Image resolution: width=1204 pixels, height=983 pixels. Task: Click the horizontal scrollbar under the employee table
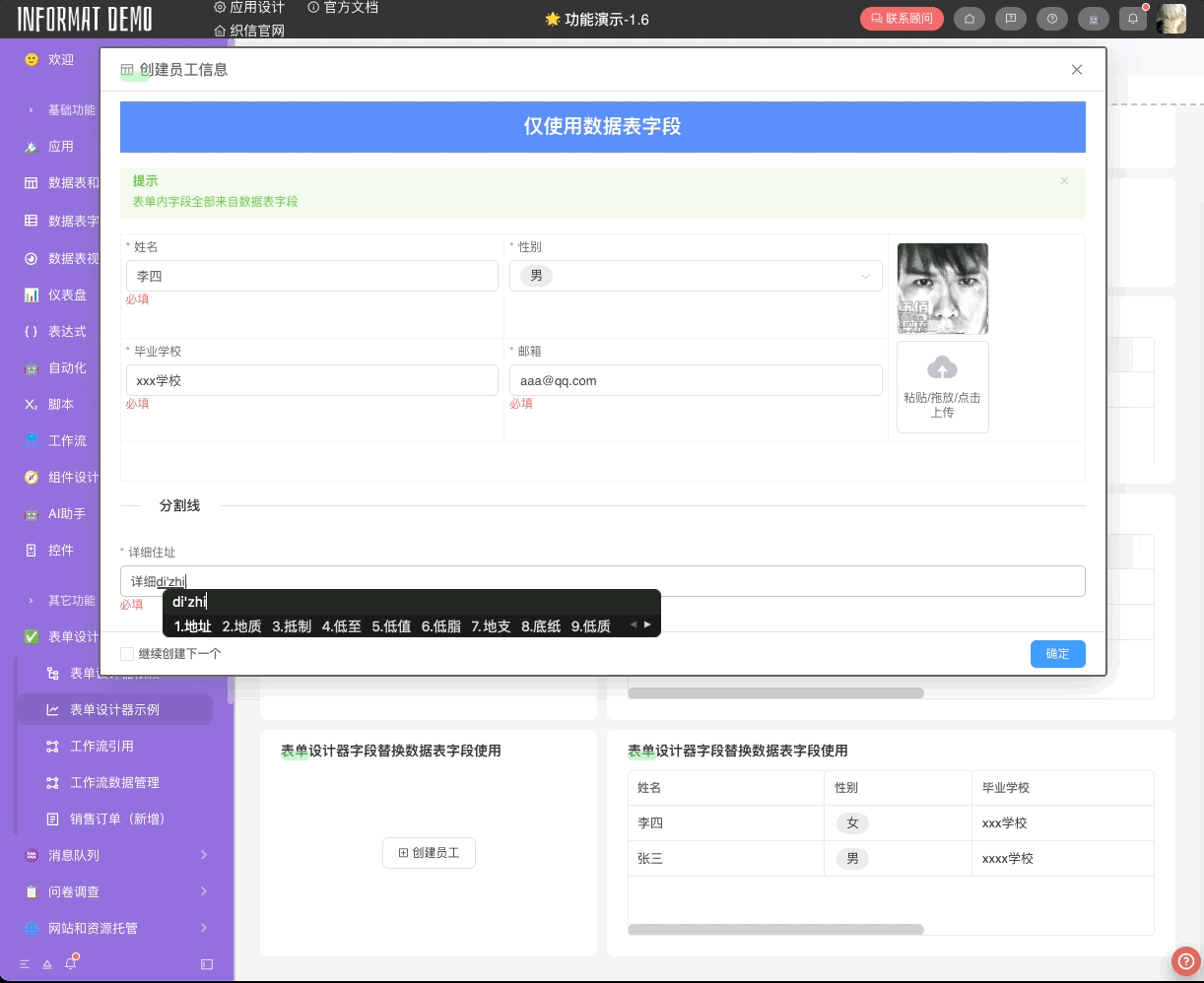[775, 930]
